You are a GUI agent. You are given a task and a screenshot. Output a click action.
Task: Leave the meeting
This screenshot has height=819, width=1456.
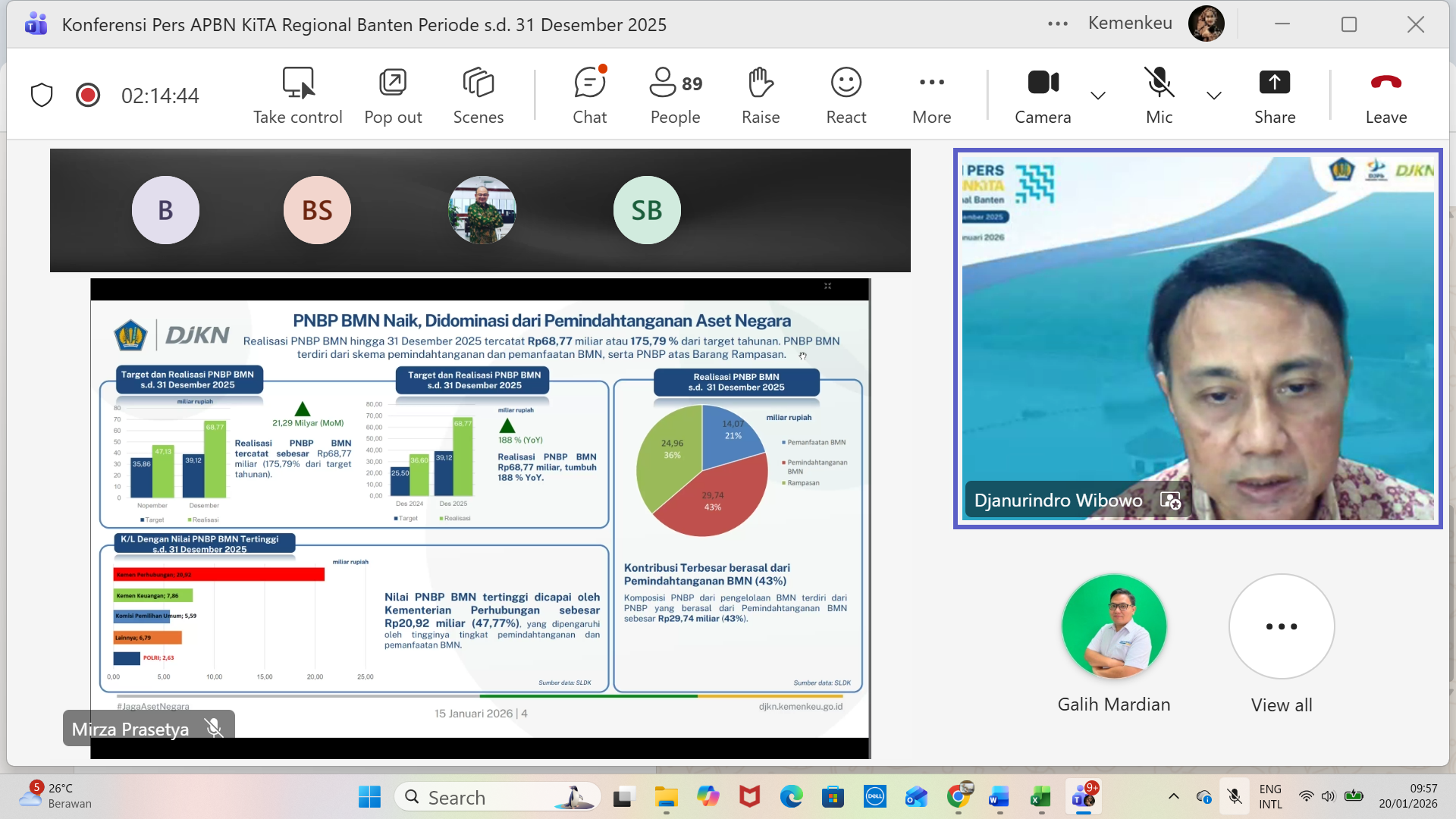(x=1385, y=95)
